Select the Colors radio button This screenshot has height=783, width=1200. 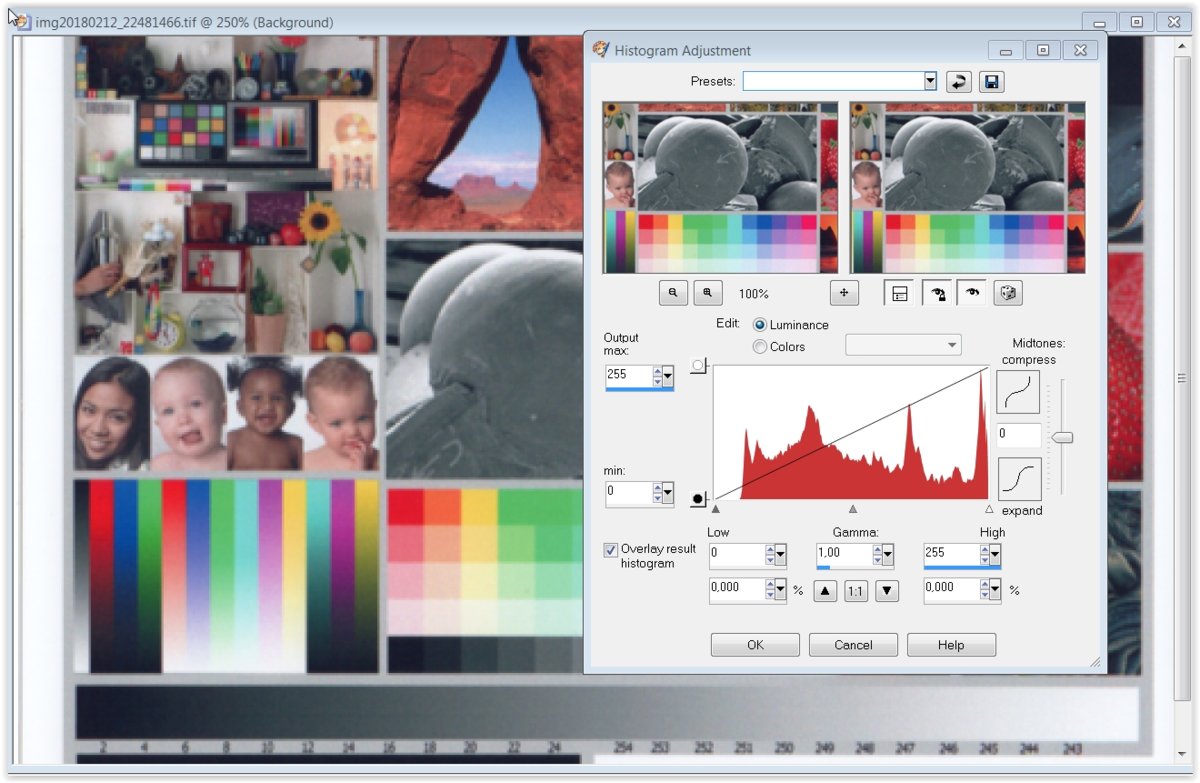(760, 347)
